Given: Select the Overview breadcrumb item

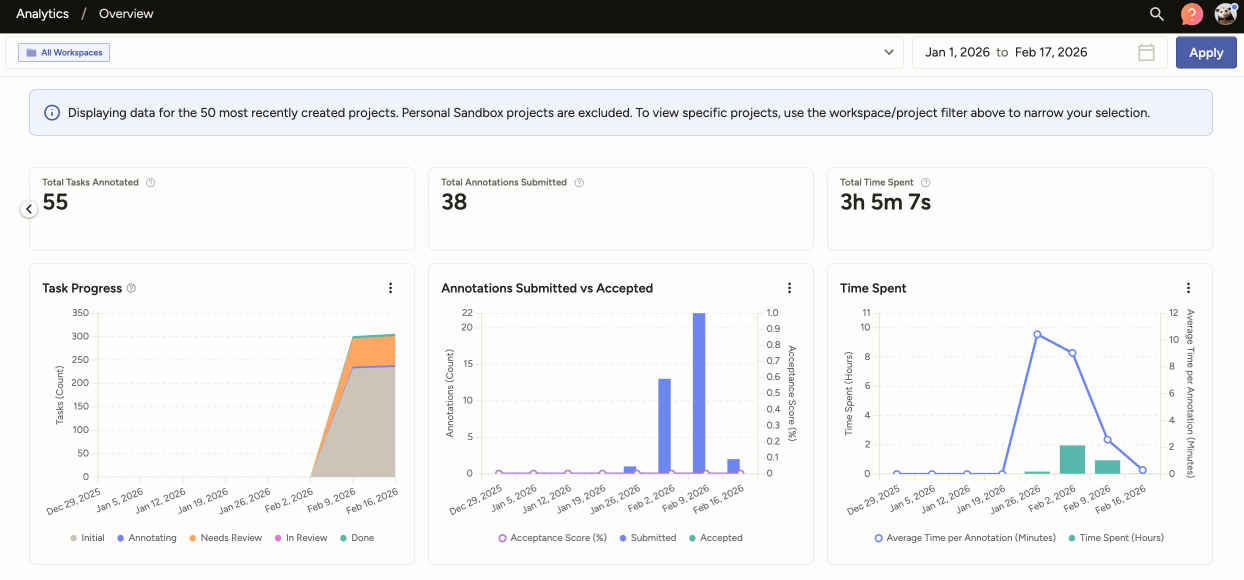Looking at the screenshot, I should pos(125,14).
